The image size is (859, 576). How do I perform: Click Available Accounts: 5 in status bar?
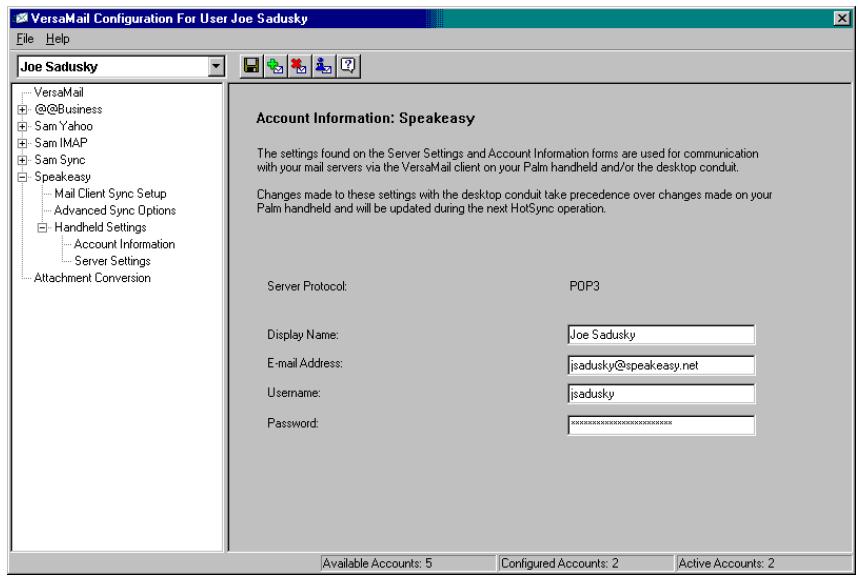[377, 563]
